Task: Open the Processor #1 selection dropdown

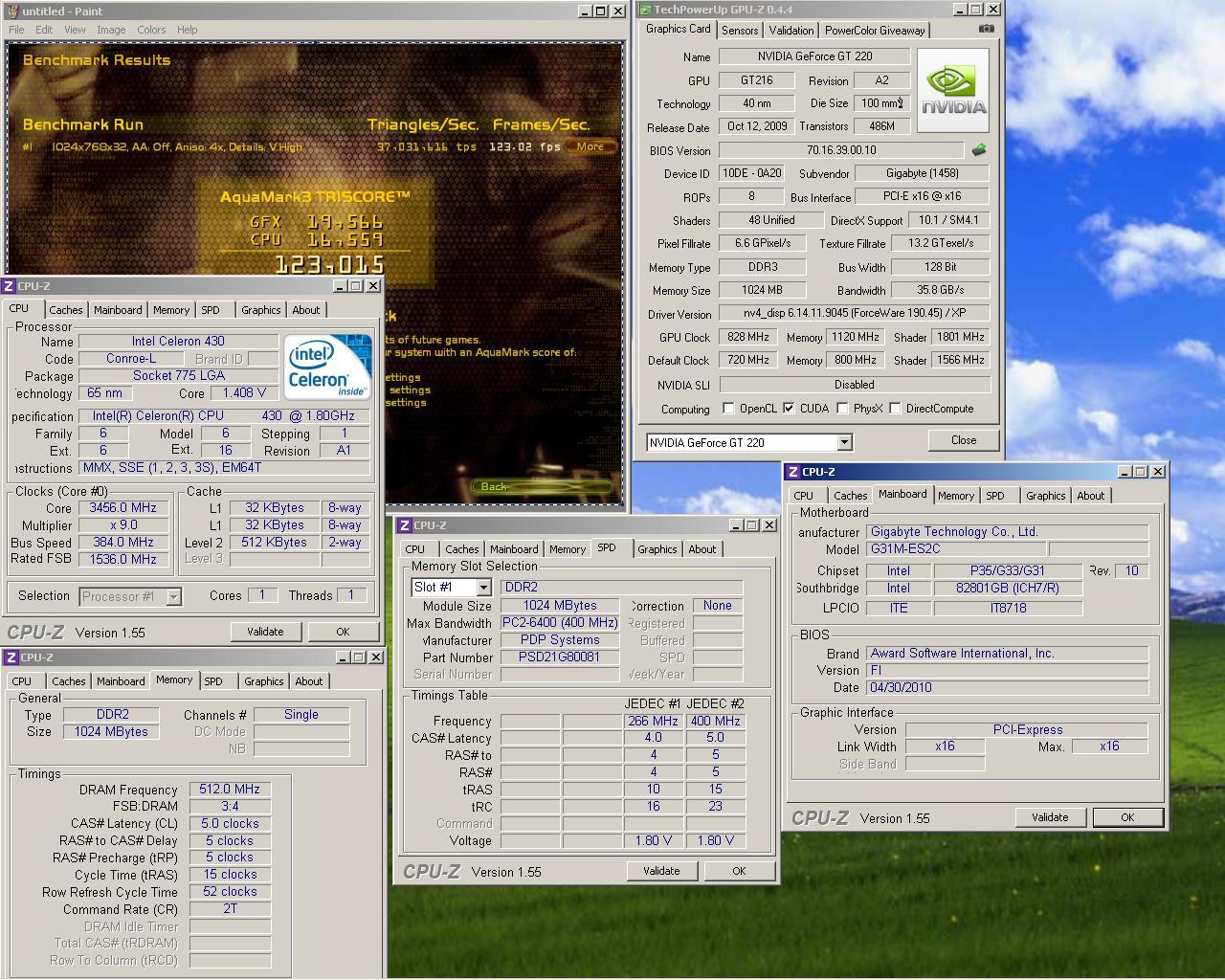Action: (x=173, y=596)
